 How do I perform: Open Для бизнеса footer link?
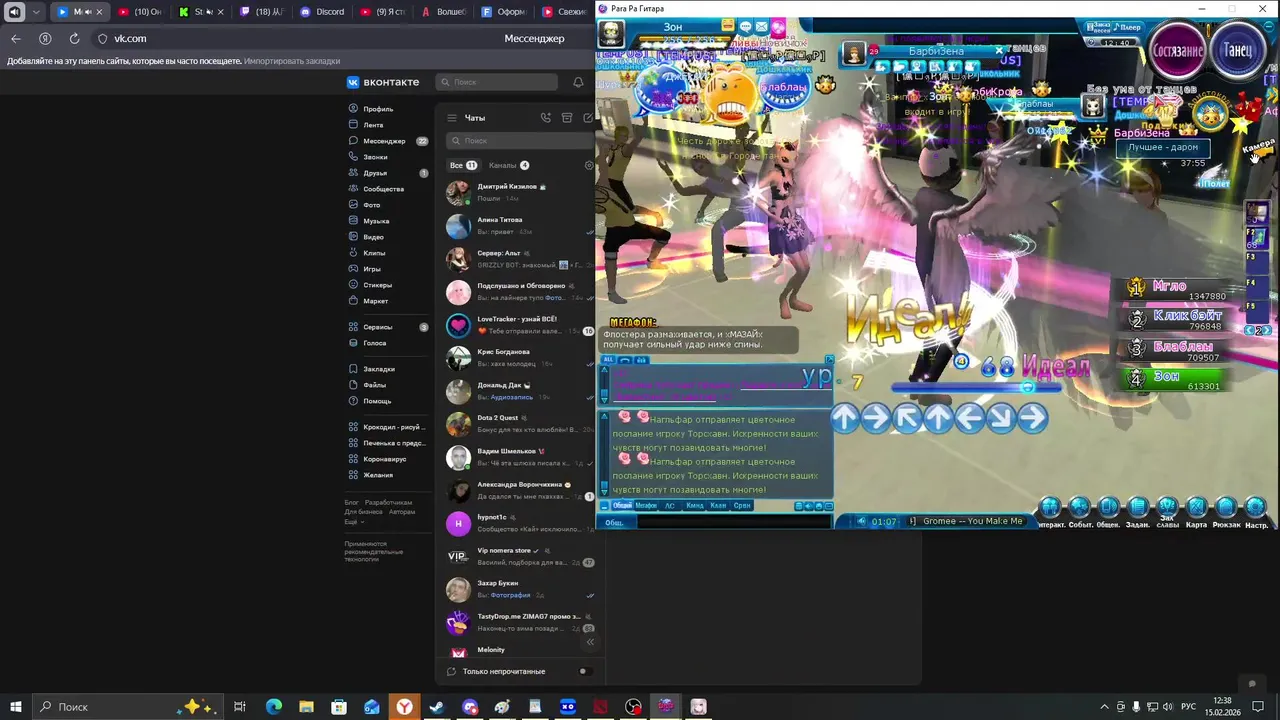click(364, 512)
